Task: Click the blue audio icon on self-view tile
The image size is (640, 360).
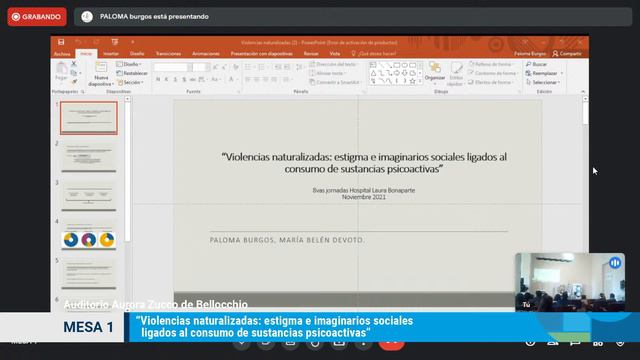Action: [x=615, y=262]
